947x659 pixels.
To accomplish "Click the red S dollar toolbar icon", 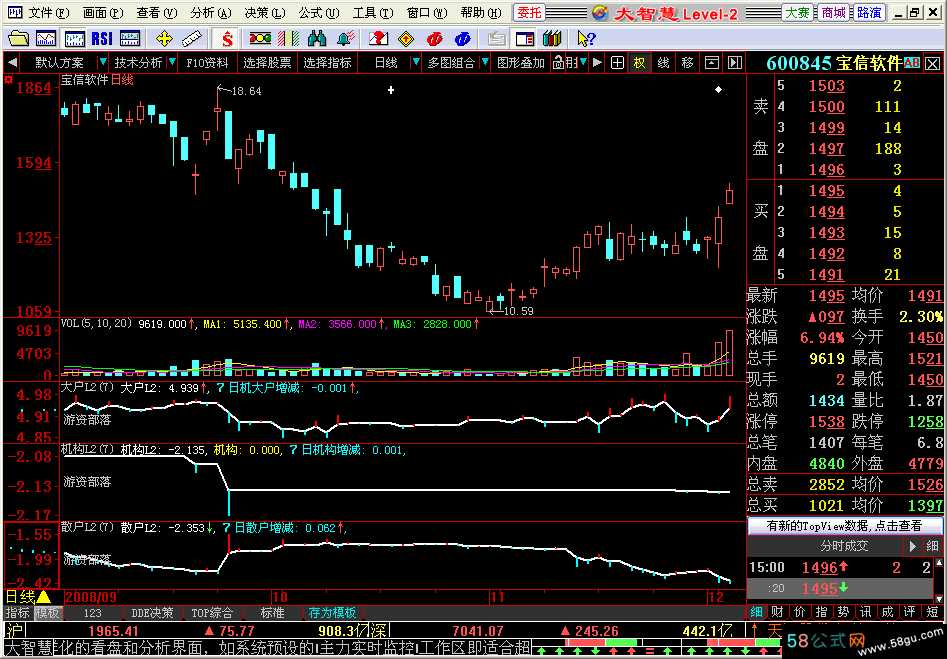I will pyautogui.click(x=227, y=39).
